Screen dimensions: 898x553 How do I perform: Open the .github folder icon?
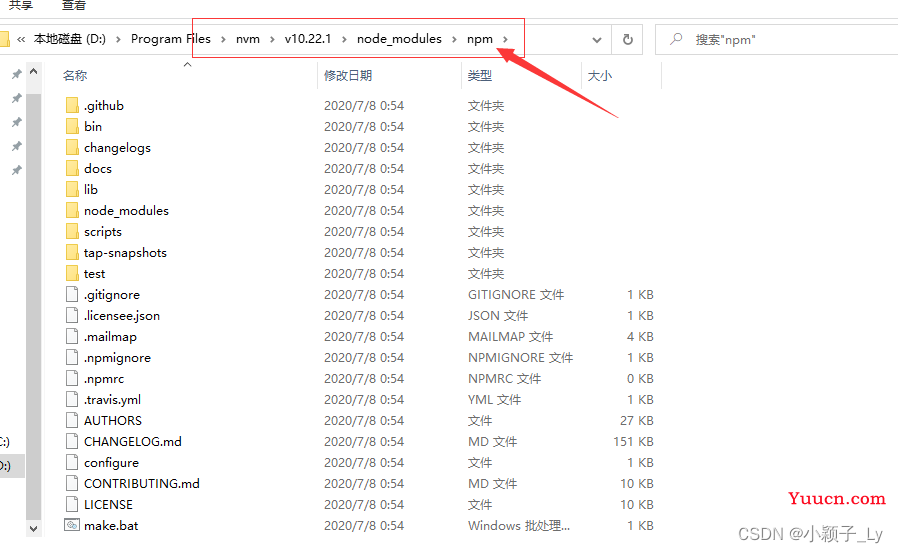click(72, 105)
